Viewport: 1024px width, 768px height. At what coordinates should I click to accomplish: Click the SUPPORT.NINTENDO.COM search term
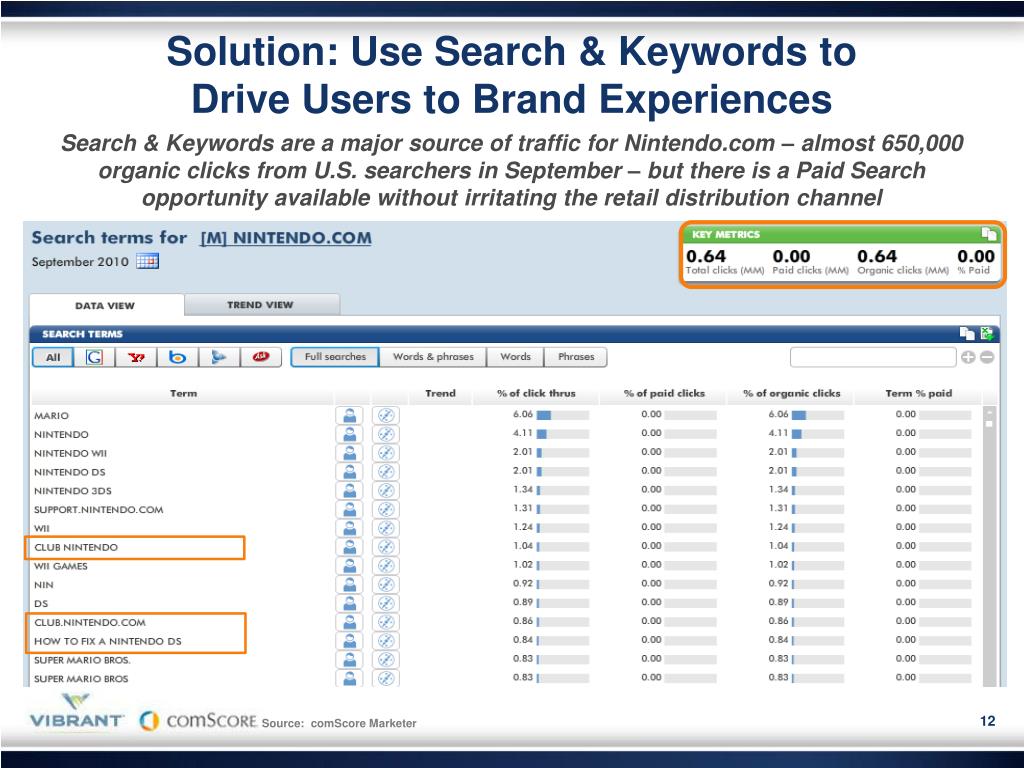[x=99, y=509]
